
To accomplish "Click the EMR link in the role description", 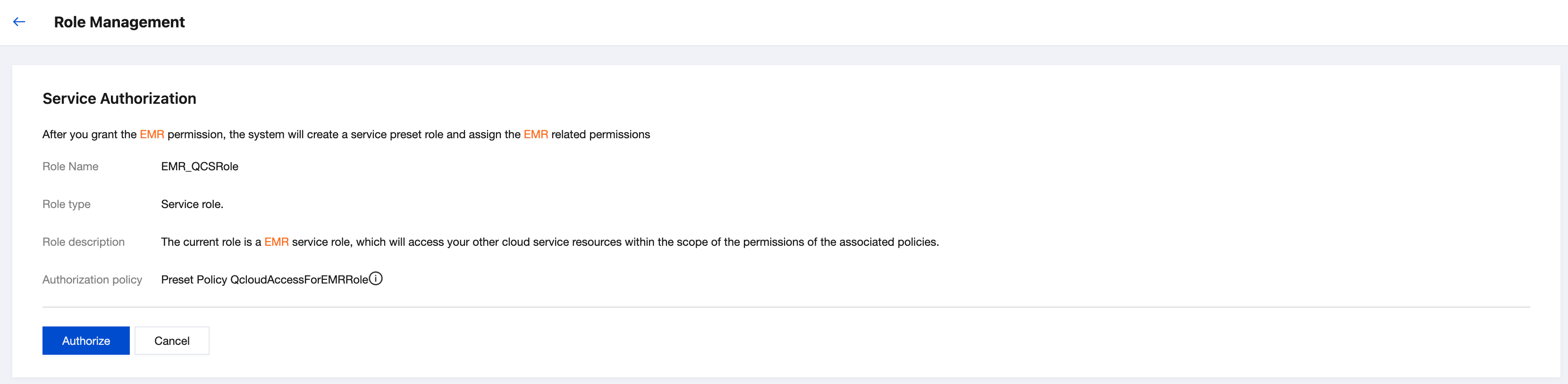I will tap(276, 242).
